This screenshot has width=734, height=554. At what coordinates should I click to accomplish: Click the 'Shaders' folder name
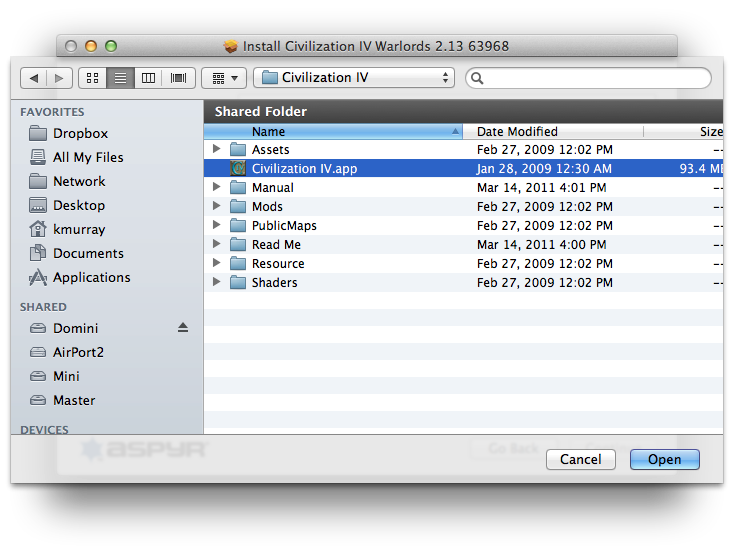(x=274, y=282)
